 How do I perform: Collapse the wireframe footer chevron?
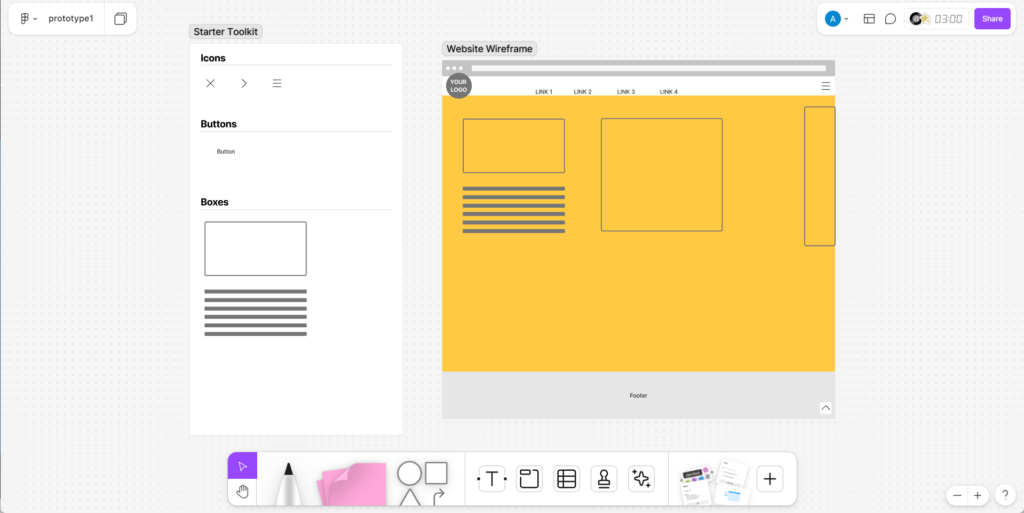click(826, 408)
